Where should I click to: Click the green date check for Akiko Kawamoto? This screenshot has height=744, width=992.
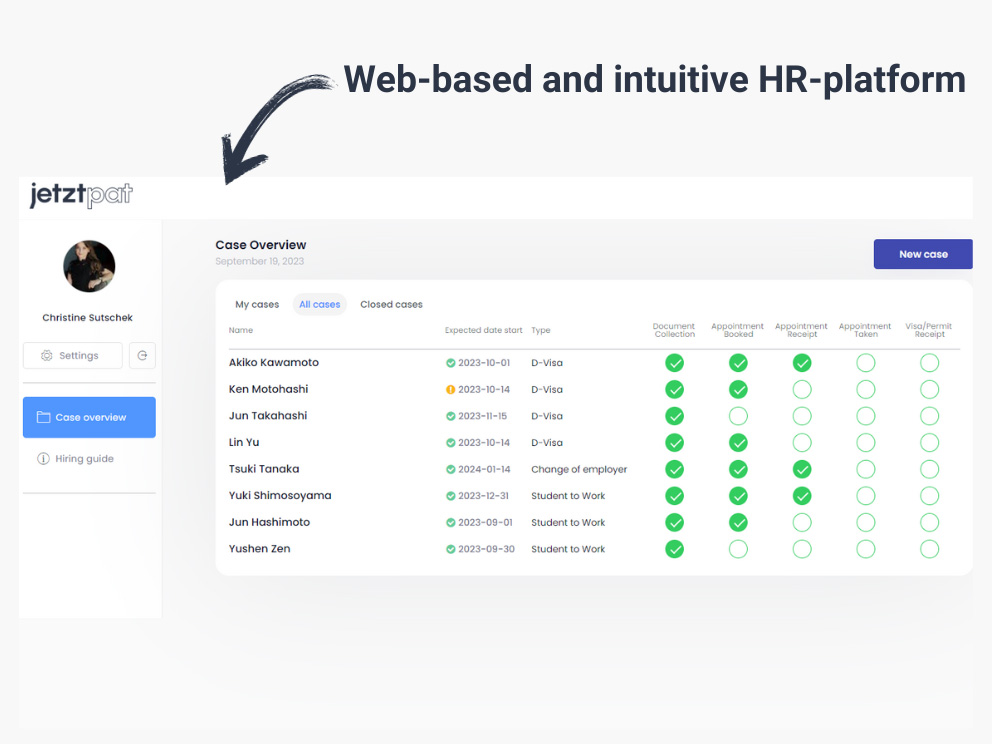click(x=450, y=363)
